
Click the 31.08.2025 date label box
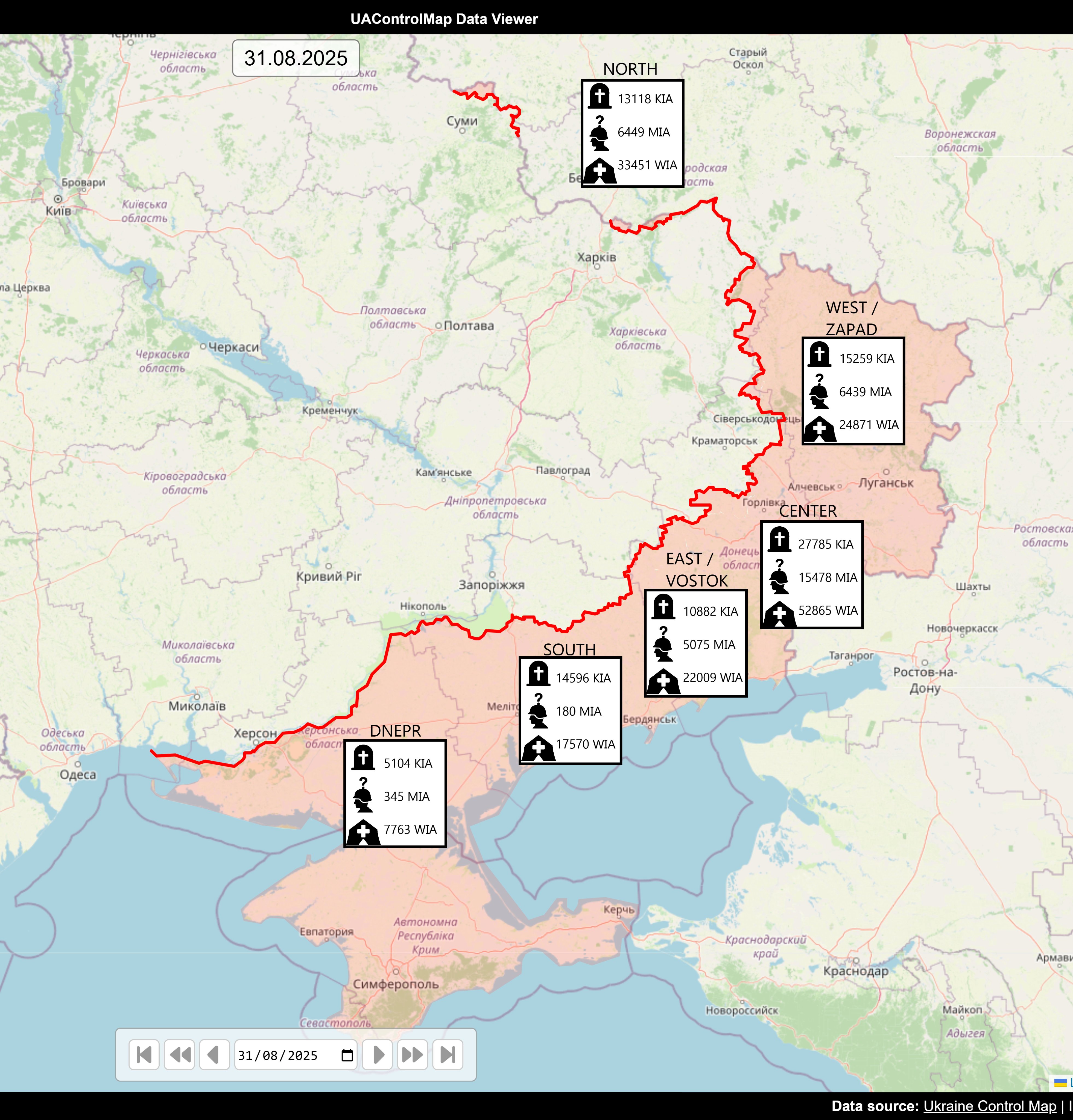click(x=296, y=58)
